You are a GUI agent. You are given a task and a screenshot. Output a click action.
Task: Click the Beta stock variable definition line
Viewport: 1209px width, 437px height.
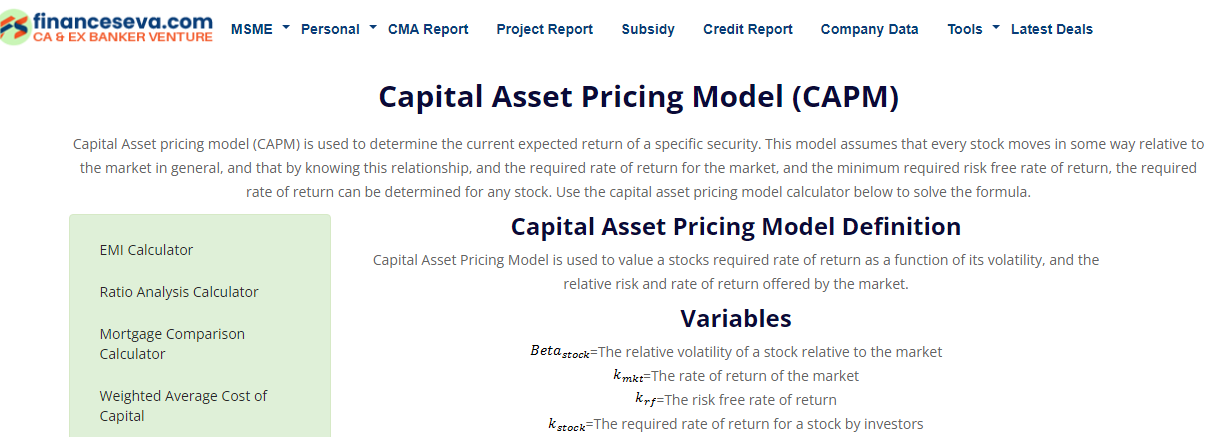pyautogui.click(x=735, y=352)
